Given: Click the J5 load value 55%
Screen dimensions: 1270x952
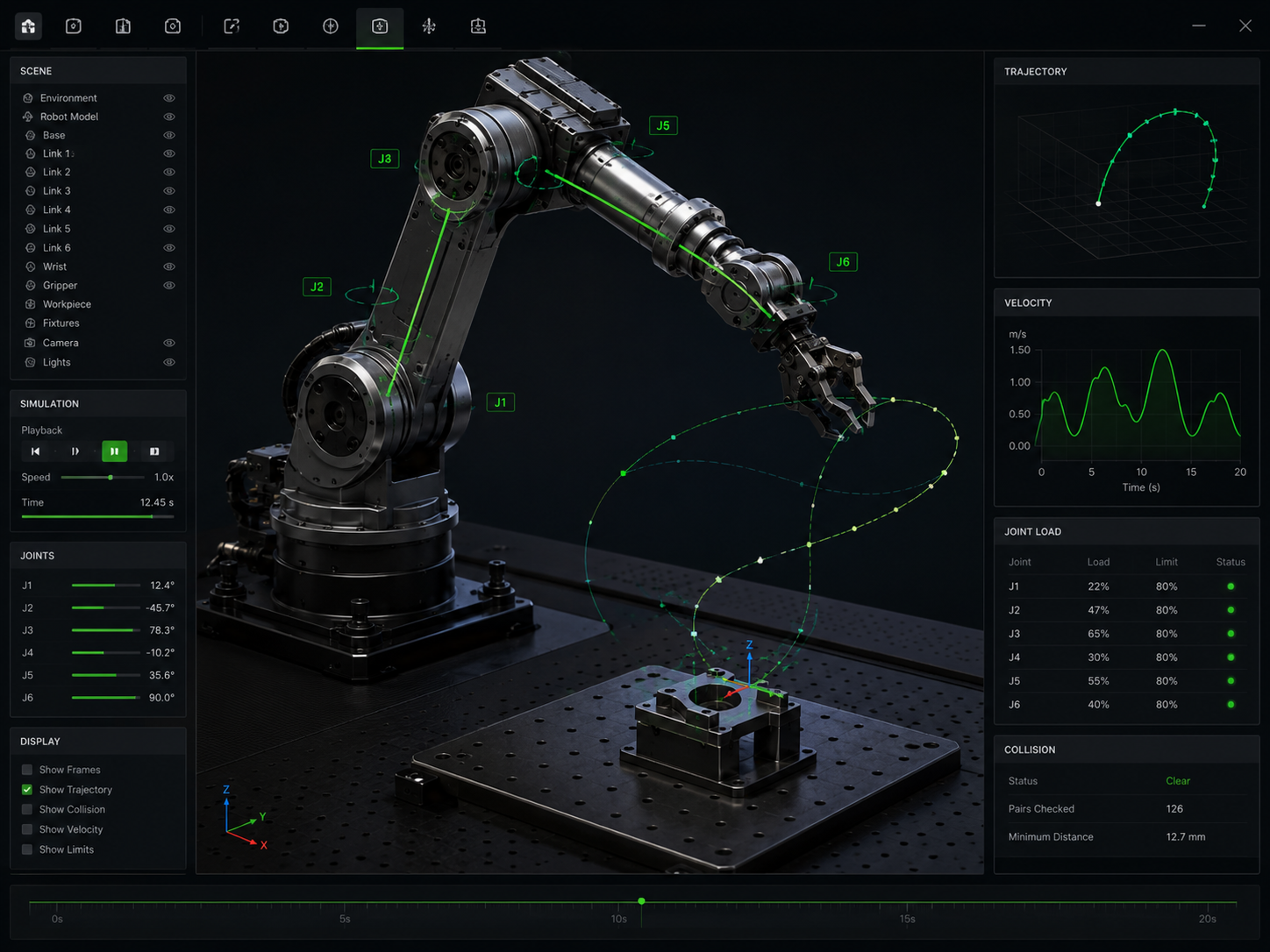Looking at the screenshot, I should point(1098,681).
